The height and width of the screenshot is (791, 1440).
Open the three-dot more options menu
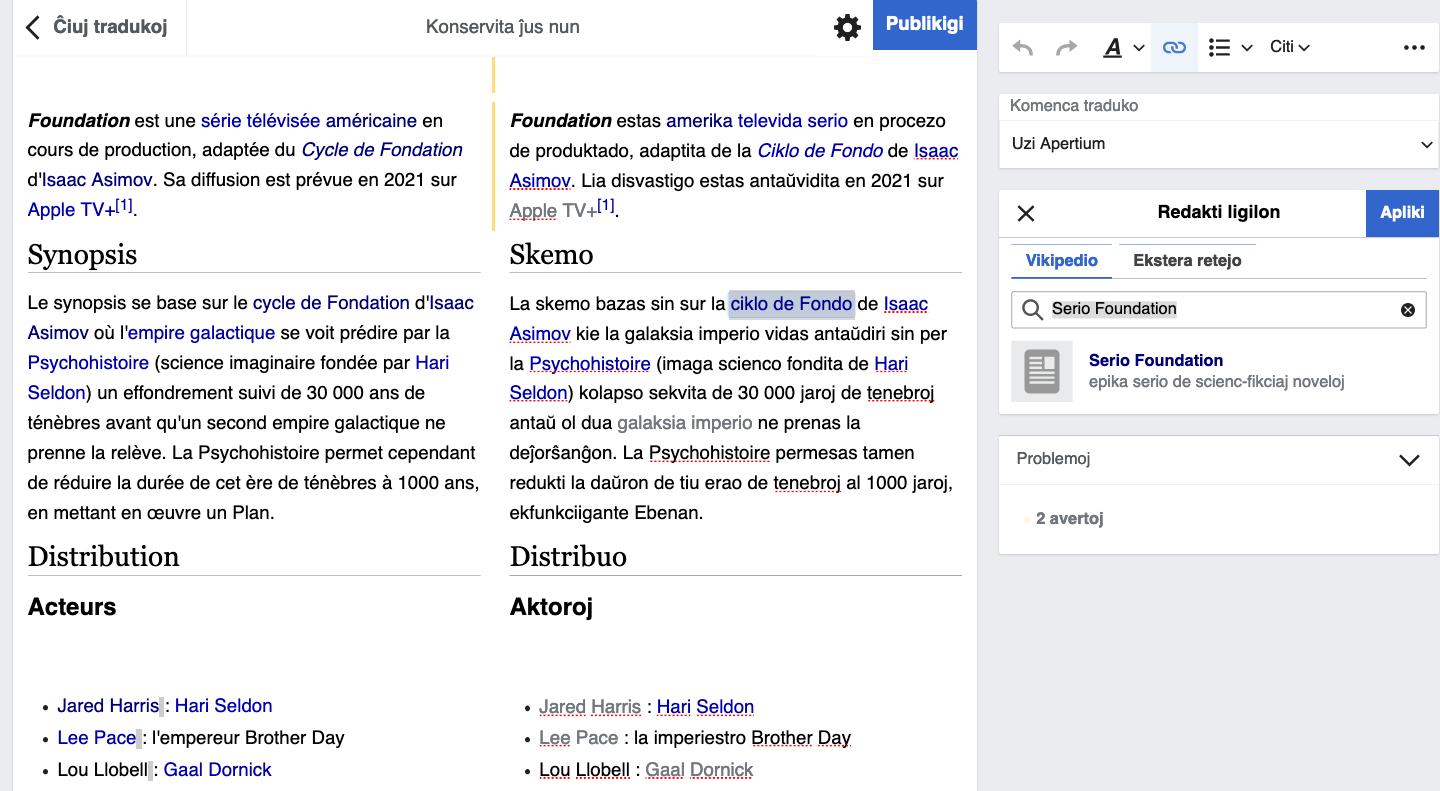coord(1413,48)
